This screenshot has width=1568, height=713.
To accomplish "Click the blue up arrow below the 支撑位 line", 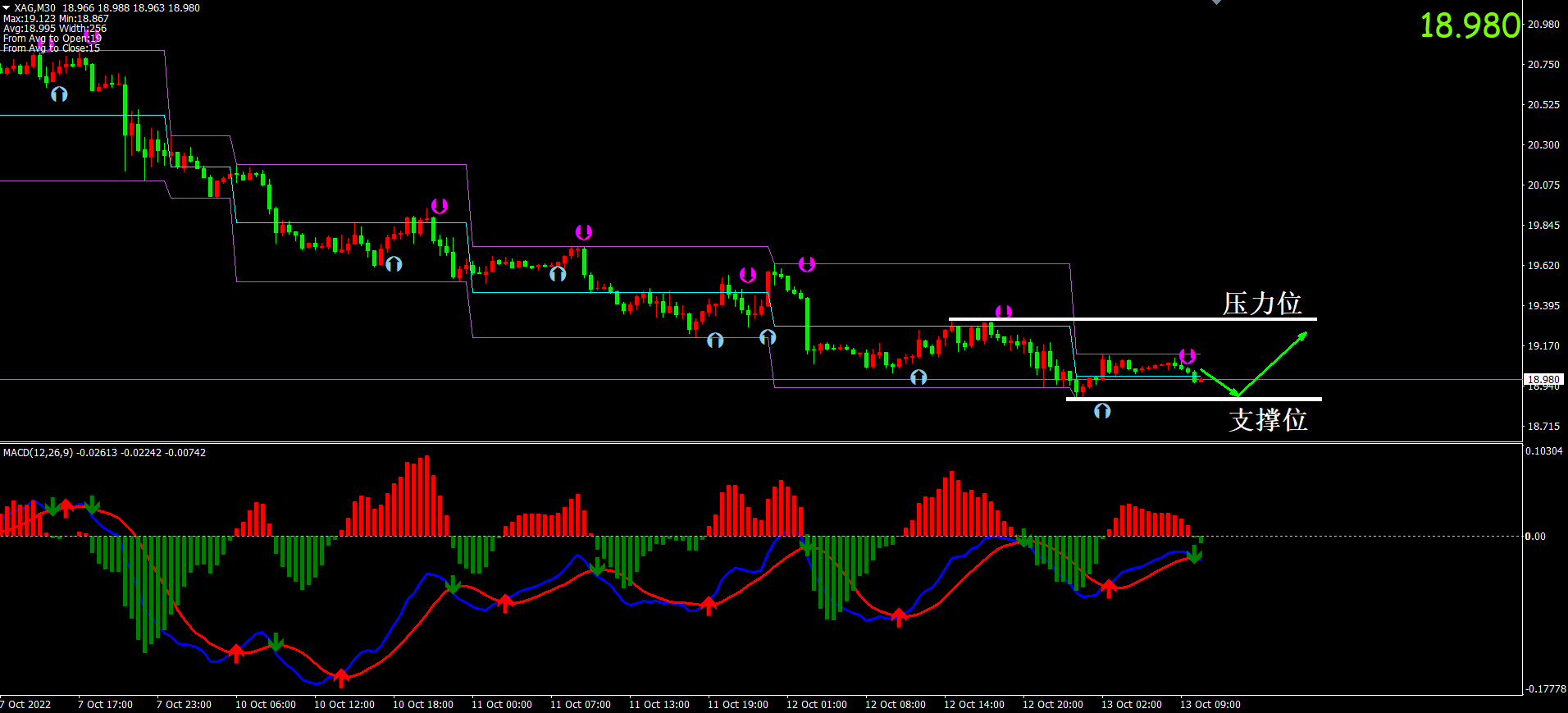I will pyautogui.click(x=1102, y=410).
